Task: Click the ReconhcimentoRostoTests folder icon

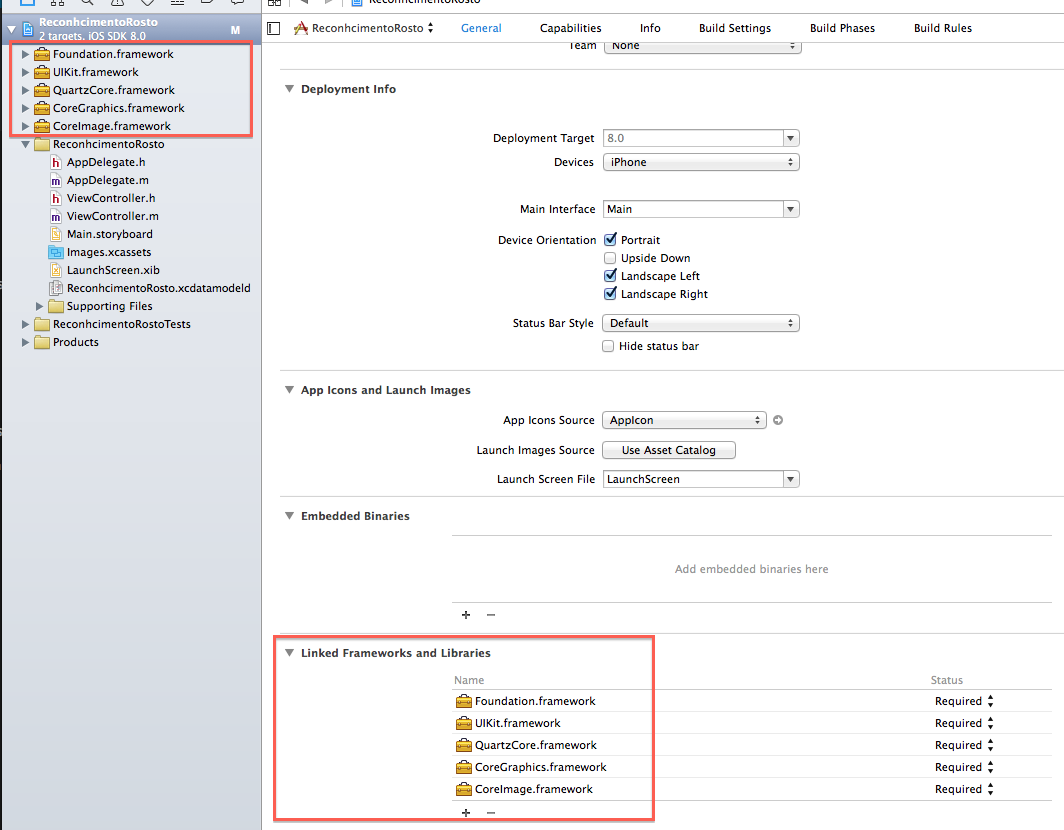Action: click(x=42, y=324)
